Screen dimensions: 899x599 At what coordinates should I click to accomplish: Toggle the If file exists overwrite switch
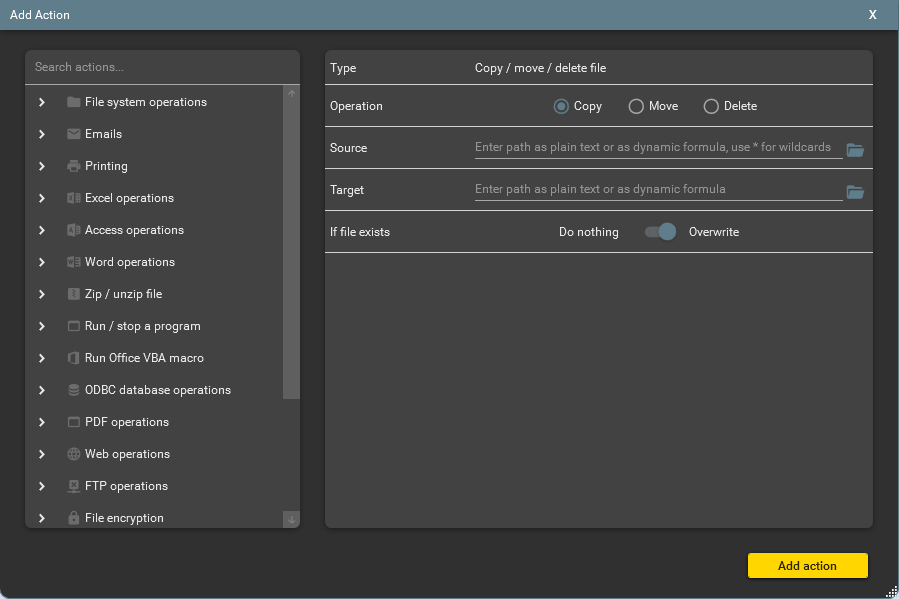click(660, 232)
